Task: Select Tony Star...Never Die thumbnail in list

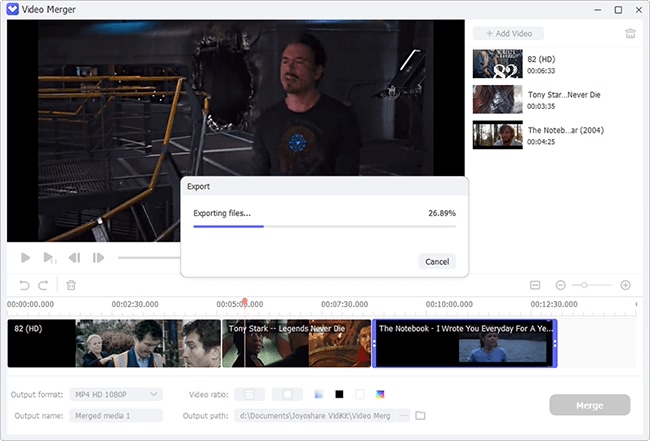Action: pos(497,99)
